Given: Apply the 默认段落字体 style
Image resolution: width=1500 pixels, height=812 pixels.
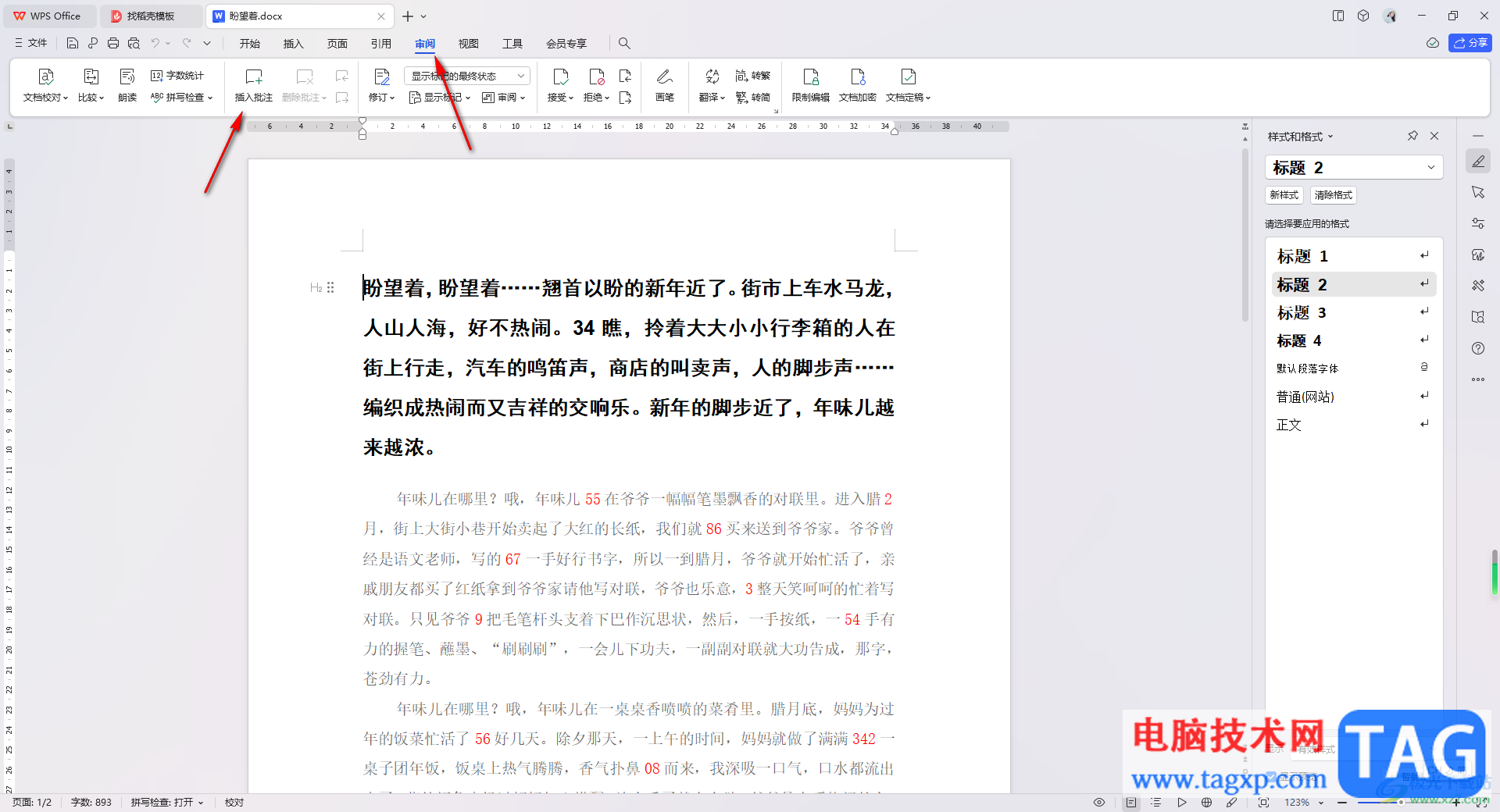Looking at the screenshot, I should [x=1354, y=369].
